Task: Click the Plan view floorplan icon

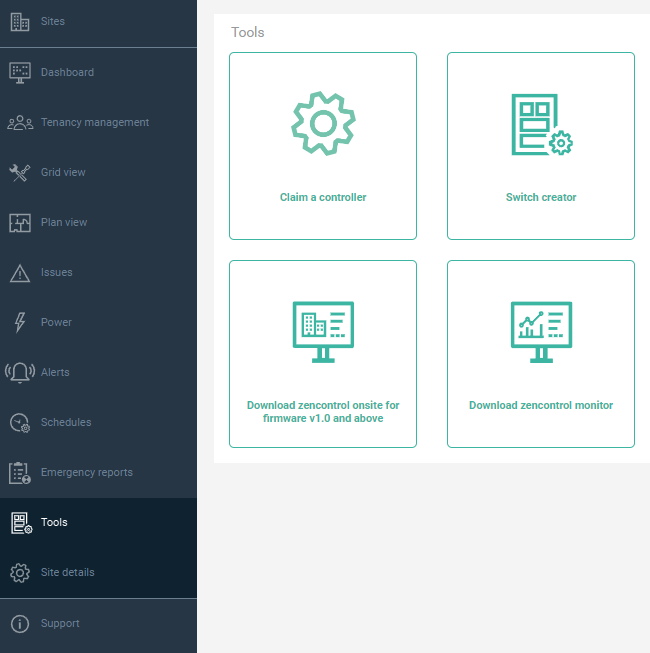Action: tap(20, 222)
